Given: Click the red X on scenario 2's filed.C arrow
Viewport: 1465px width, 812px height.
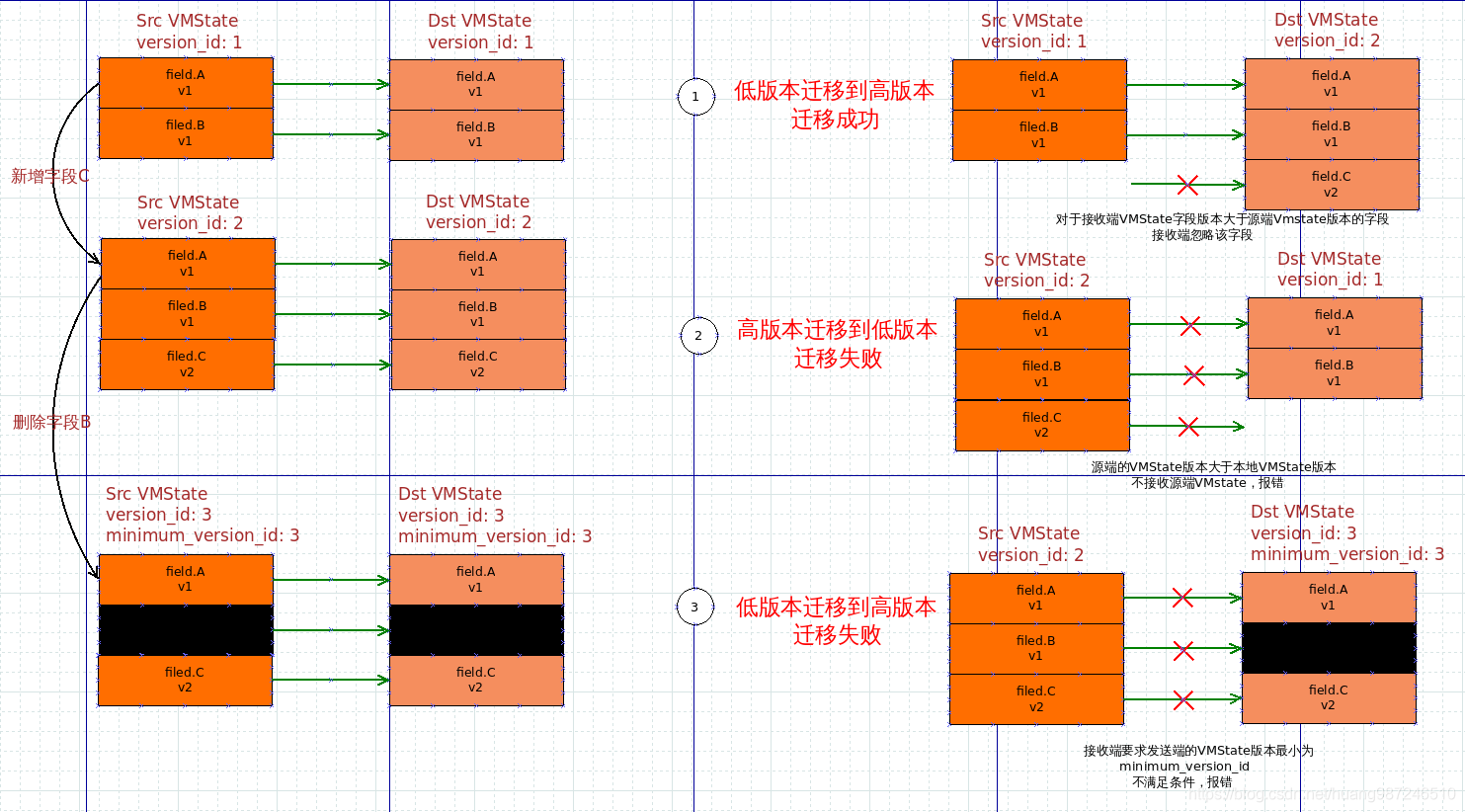Looking at the screenshot, I should [x=1188, y=427].
